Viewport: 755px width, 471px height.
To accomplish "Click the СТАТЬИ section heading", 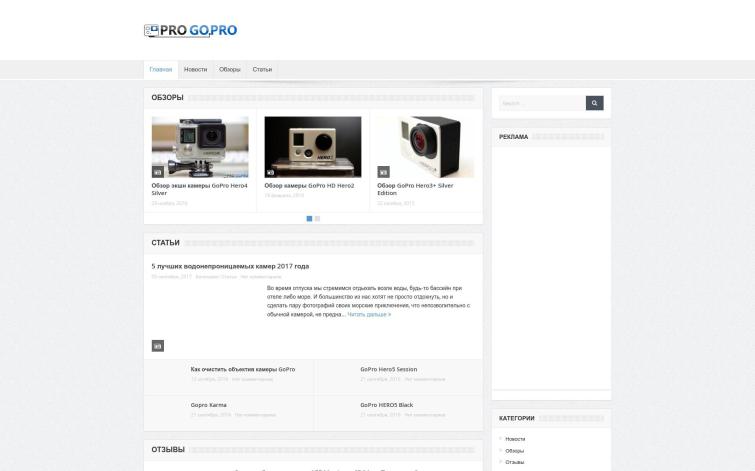I will point(166,243).
